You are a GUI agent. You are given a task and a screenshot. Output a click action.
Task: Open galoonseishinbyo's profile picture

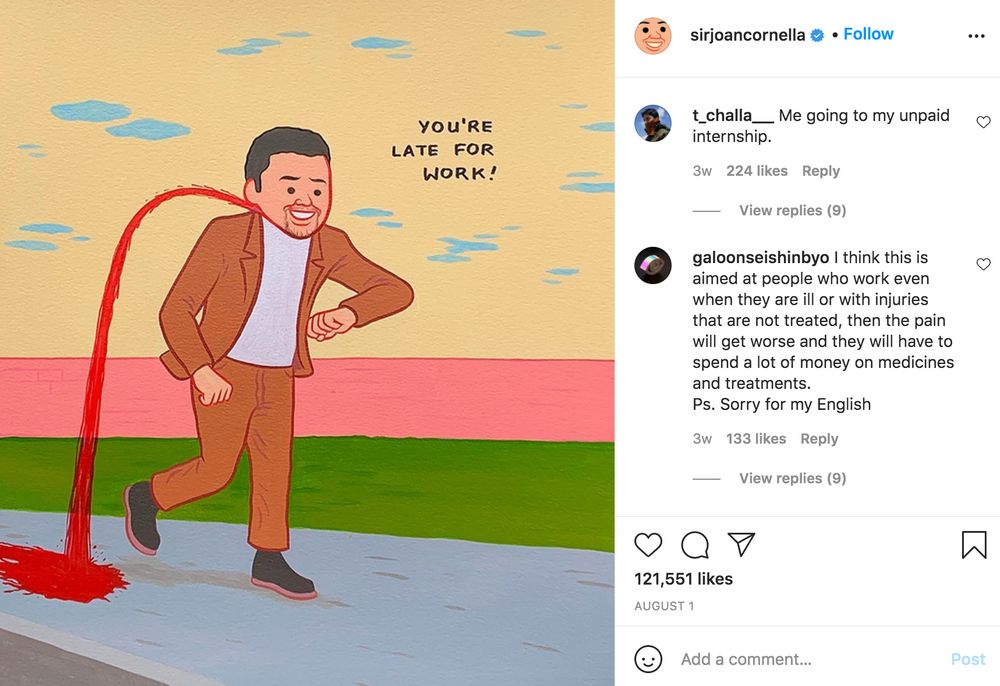tap(653, 265)
